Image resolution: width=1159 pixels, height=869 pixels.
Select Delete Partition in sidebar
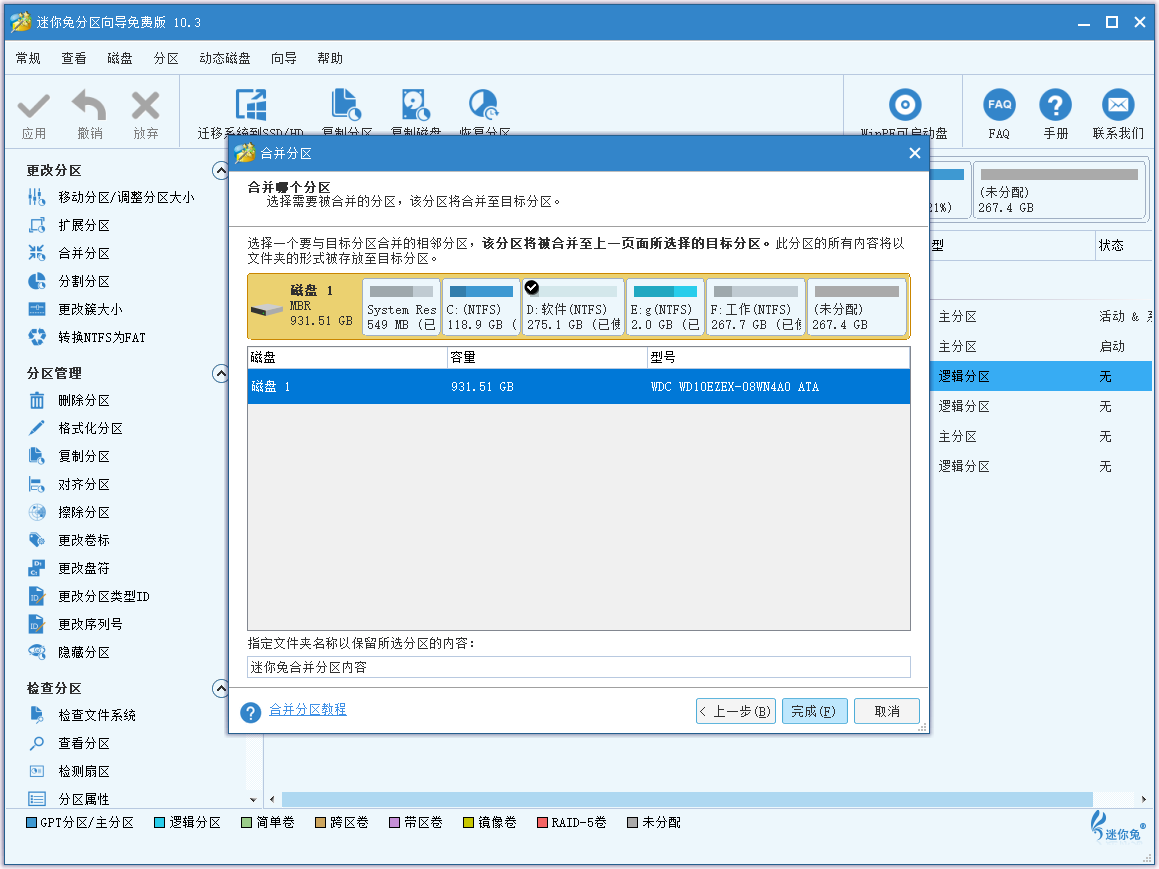(x=69, y=401)
